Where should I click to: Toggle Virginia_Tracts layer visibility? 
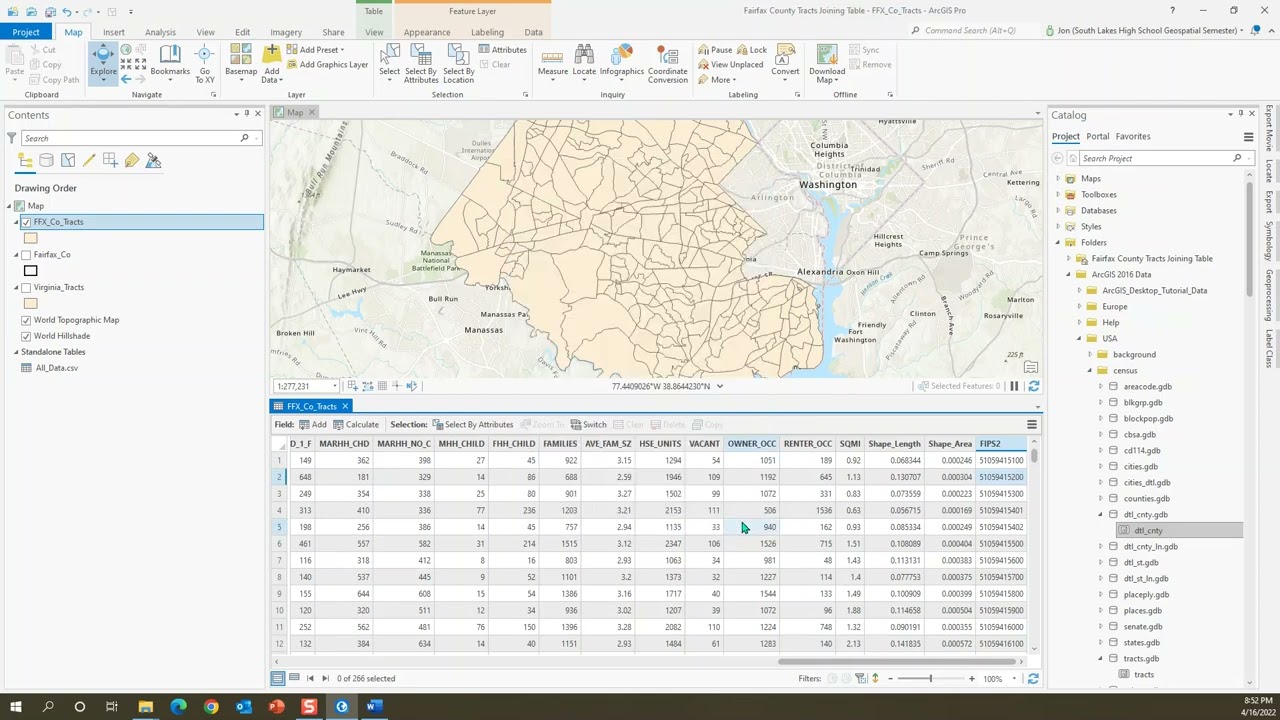(26, 288)
